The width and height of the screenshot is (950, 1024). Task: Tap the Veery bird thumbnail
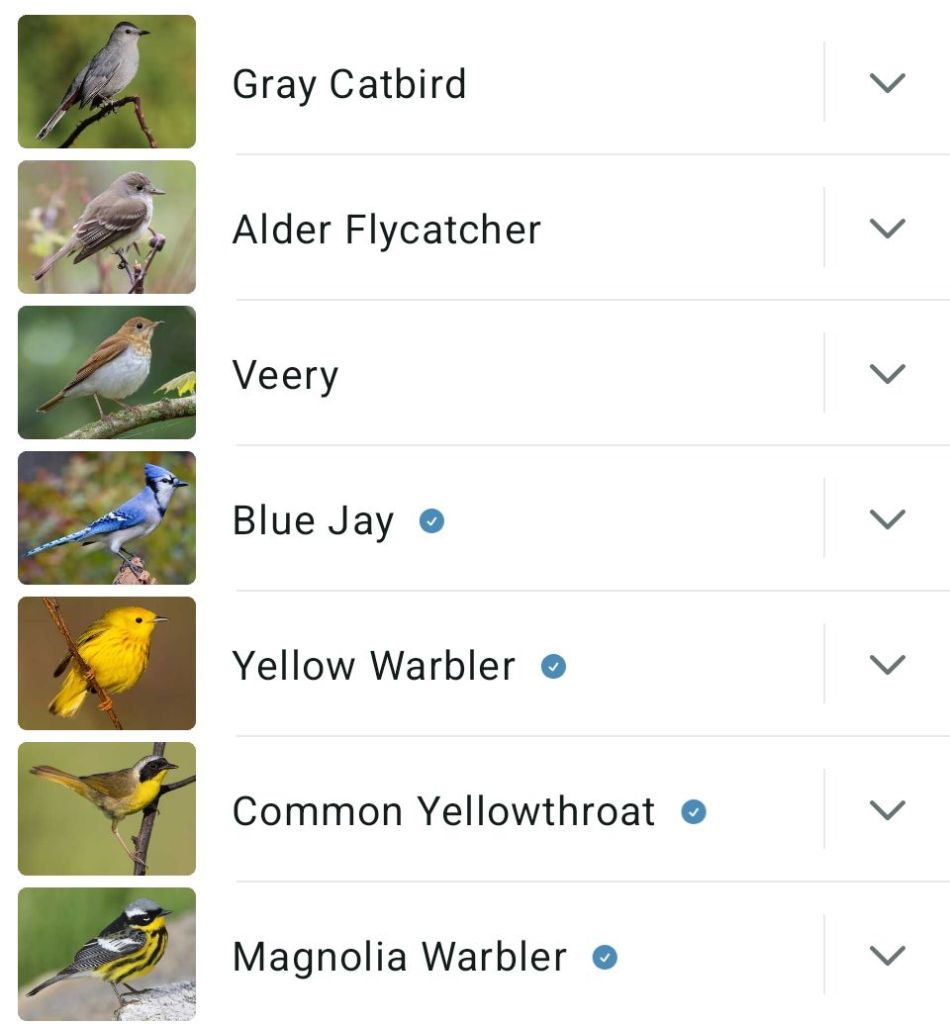(x=107, y=373)
